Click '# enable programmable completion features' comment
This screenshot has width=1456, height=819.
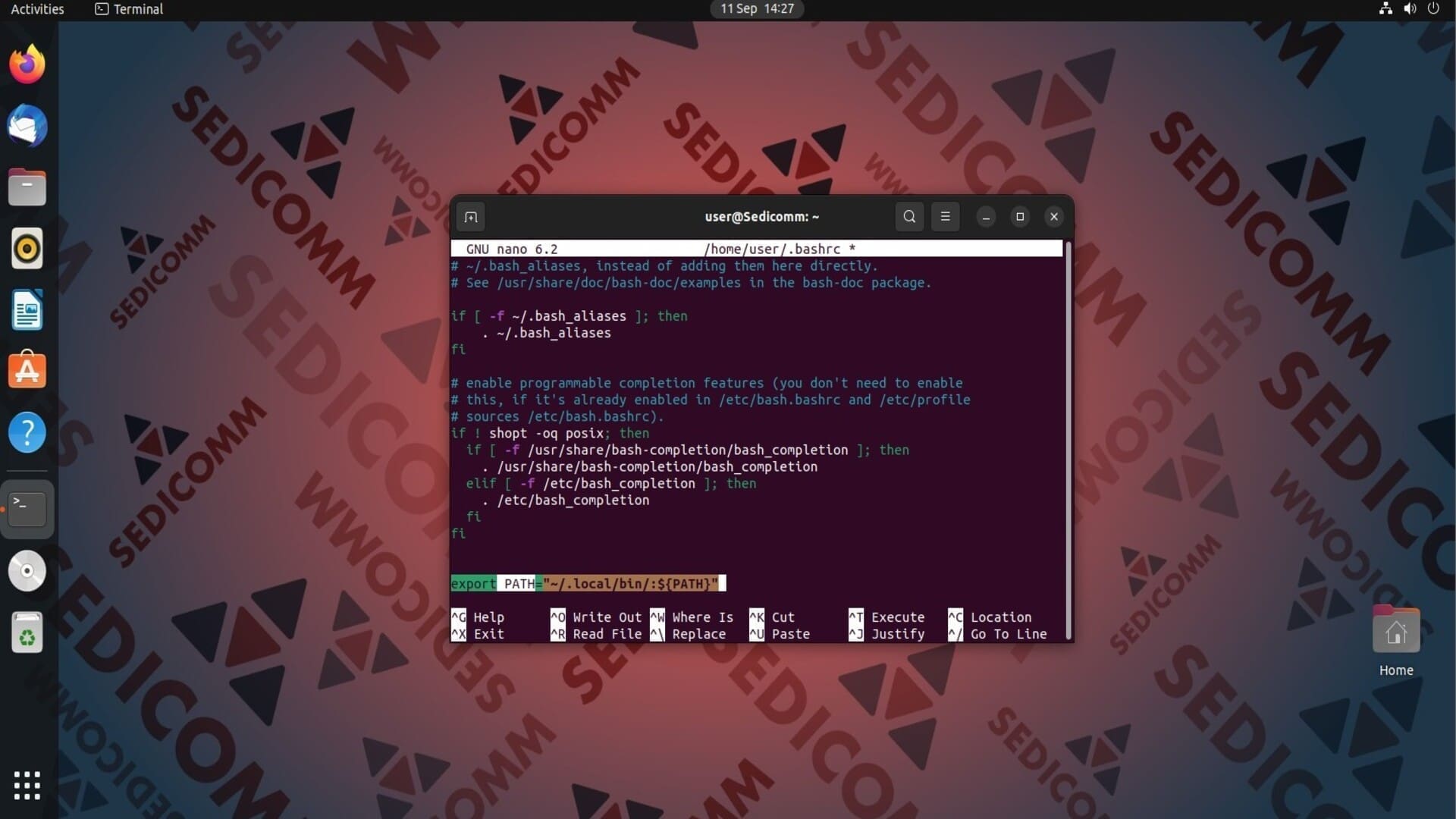point(707,383)
